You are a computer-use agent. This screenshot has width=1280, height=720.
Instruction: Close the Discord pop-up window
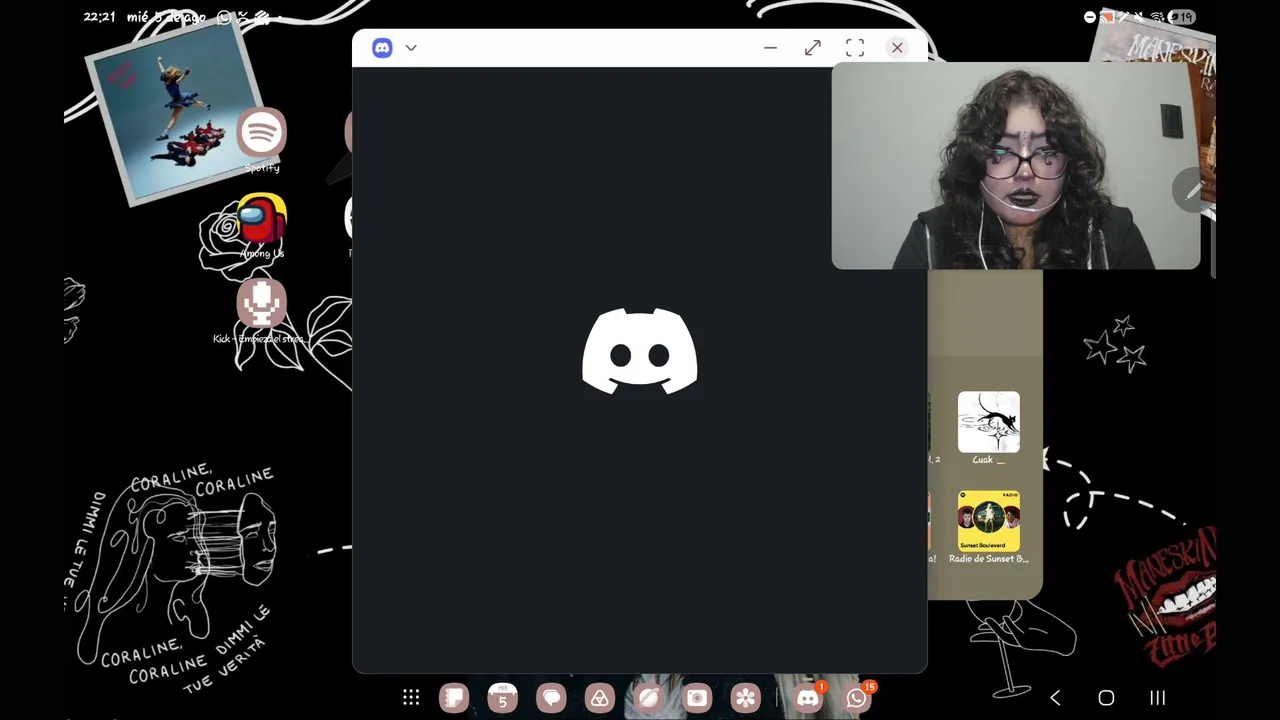click(x=897, y=48)
